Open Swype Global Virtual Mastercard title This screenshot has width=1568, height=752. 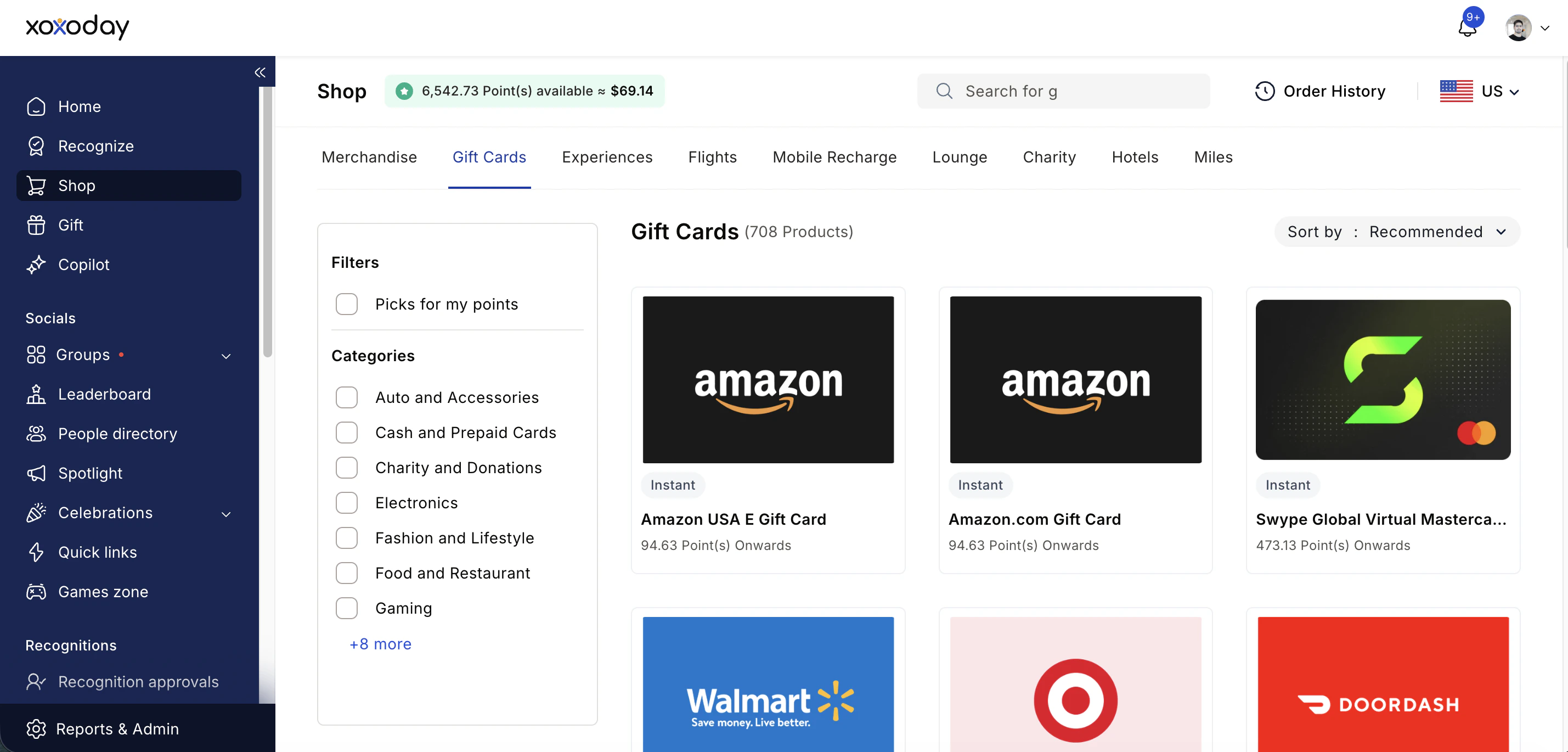tap(1380, 519)
